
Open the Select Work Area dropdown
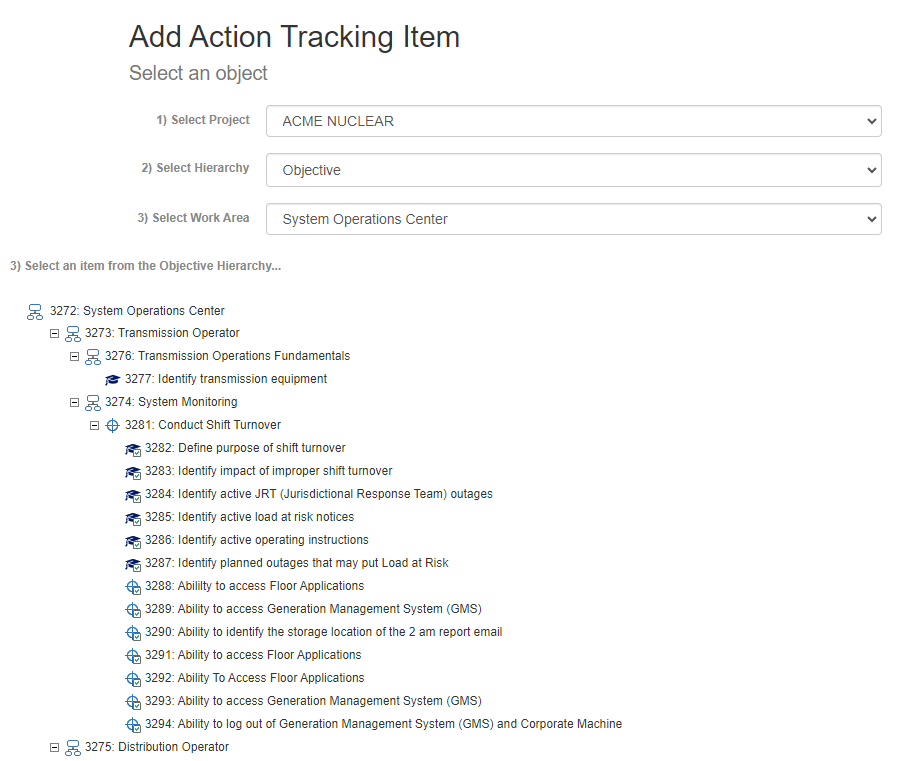click(573, 219)
